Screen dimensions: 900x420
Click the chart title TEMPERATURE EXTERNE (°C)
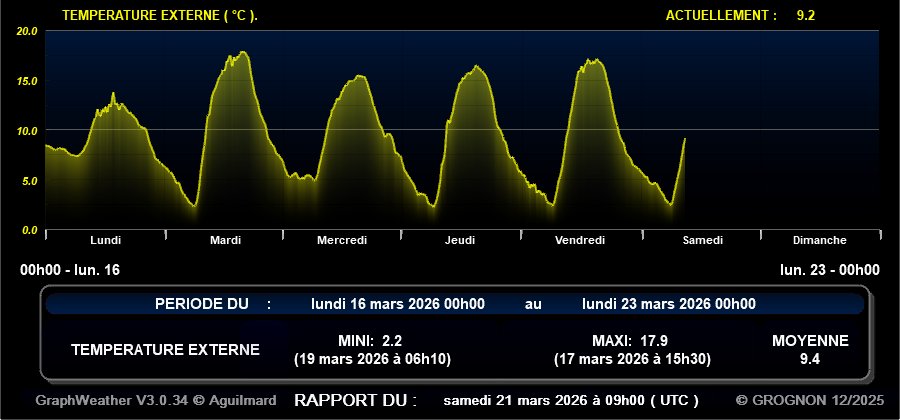(159, 15)
